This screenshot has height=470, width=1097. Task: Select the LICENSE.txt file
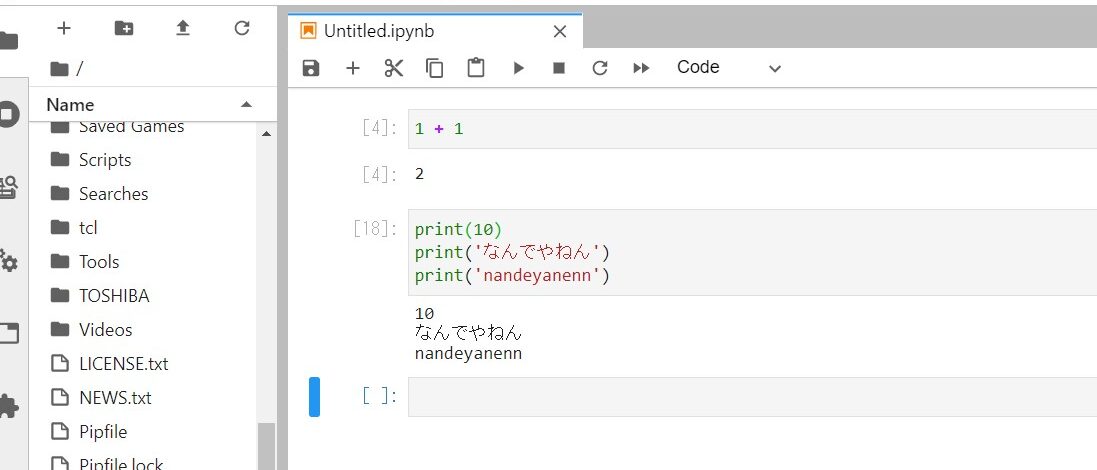(x=123, y=364)
